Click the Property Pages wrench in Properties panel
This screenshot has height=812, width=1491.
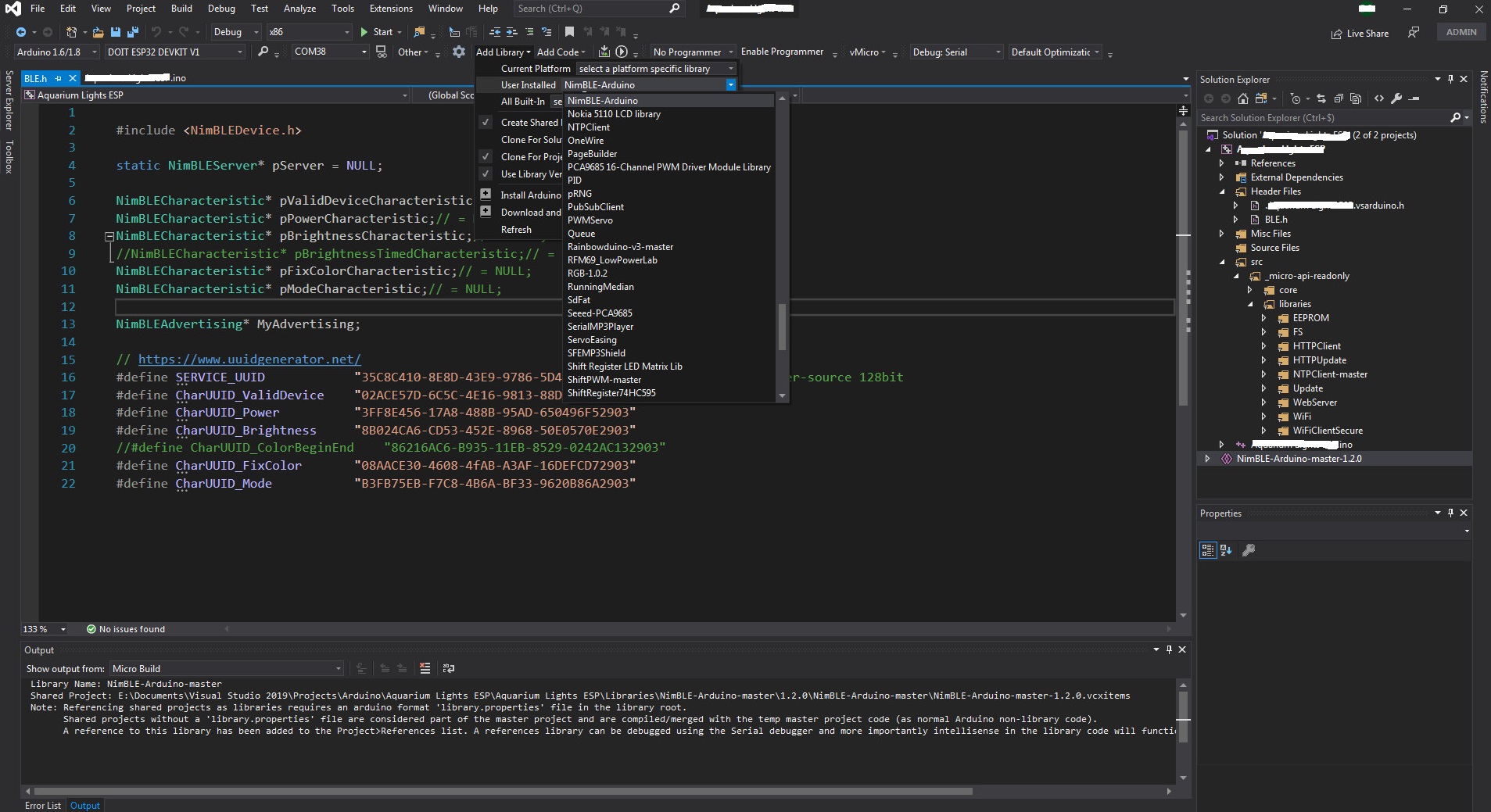tap(1249, 550)
